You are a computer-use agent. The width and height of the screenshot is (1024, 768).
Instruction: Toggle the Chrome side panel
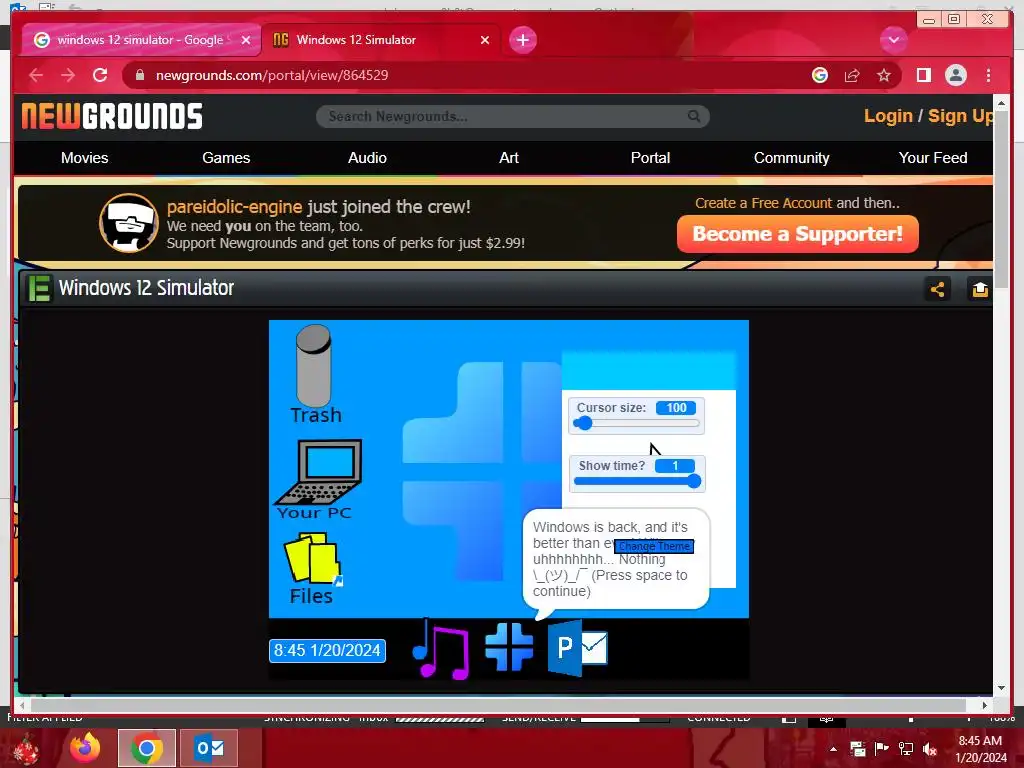923,75
